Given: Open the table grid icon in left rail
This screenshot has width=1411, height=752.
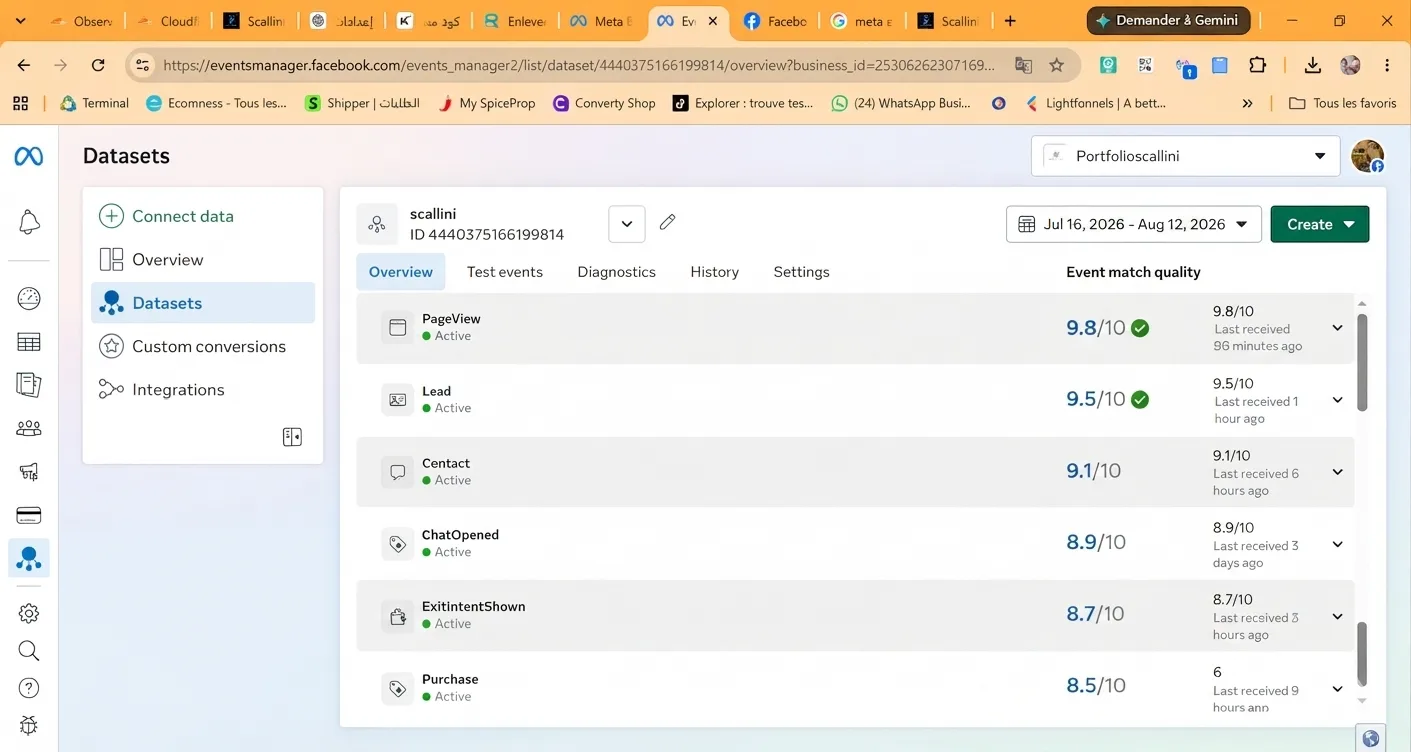Looking at the screenshot, I should [29, 342].
